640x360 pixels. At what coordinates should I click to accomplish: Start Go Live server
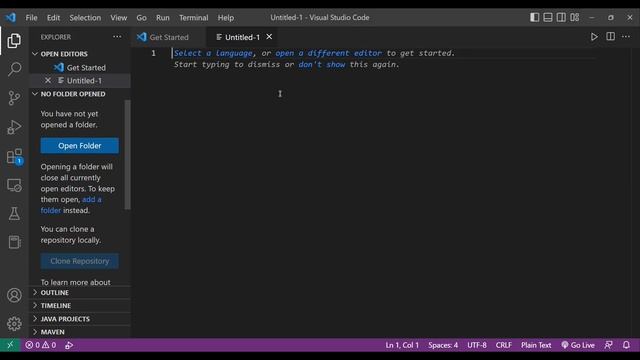click(x=578, y=345)
